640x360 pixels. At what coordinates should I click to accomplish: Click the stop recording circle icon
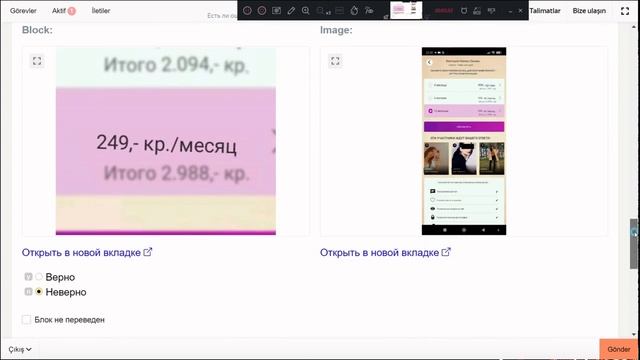[x=262, y=11]
